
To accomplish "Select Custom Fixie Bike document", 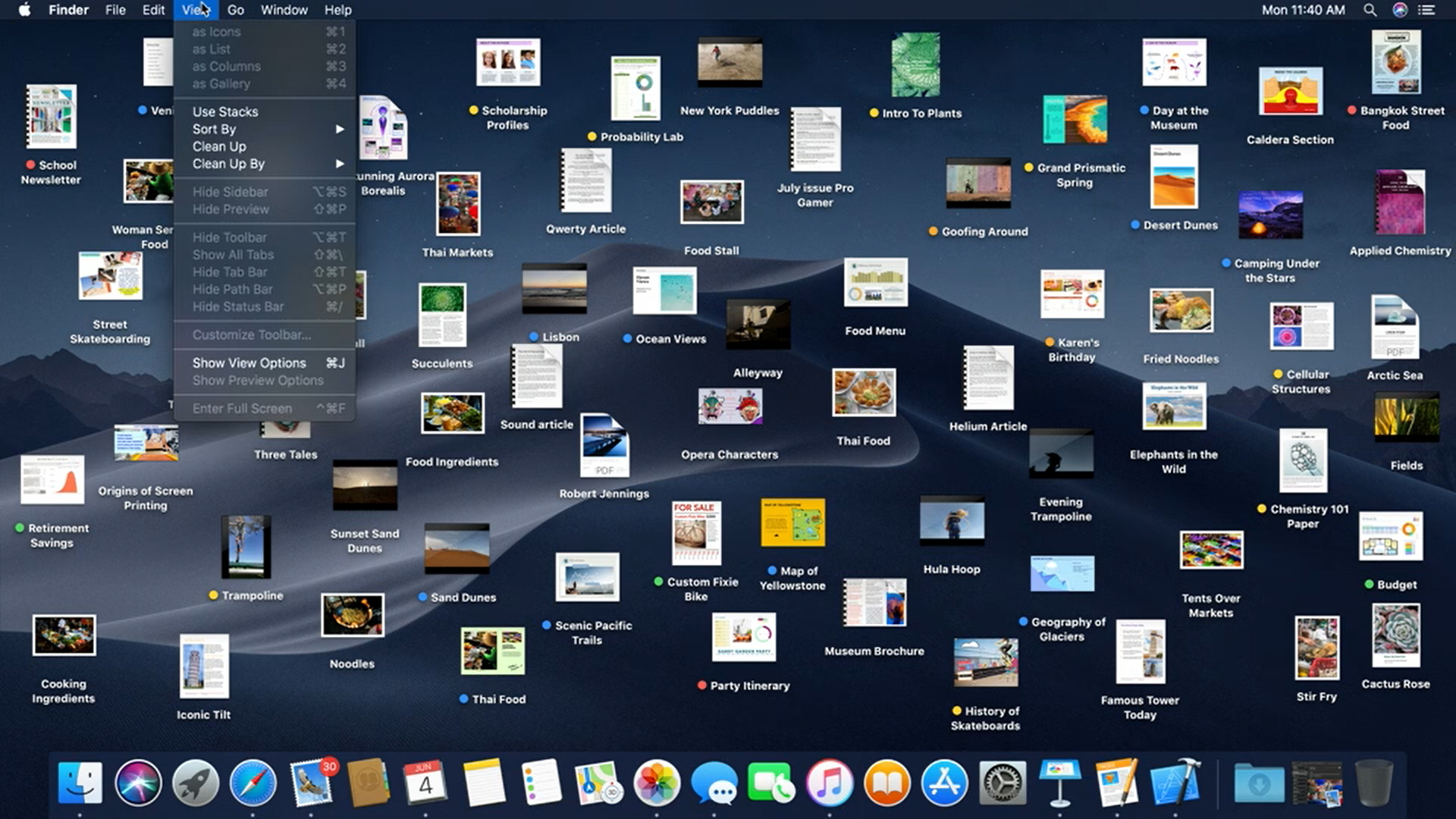I will 696,533.
